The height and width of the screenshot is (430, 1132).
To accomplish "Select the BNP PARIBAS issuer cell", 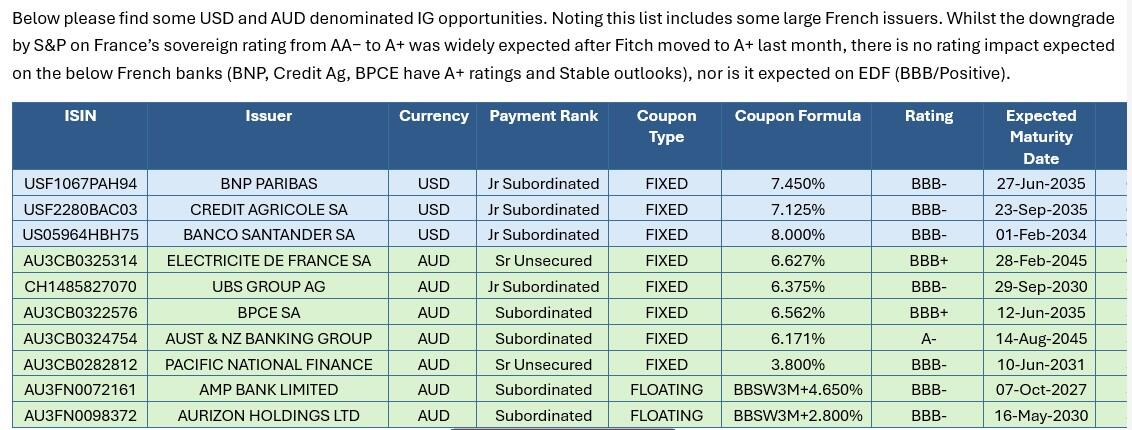I will click(268, 183).
